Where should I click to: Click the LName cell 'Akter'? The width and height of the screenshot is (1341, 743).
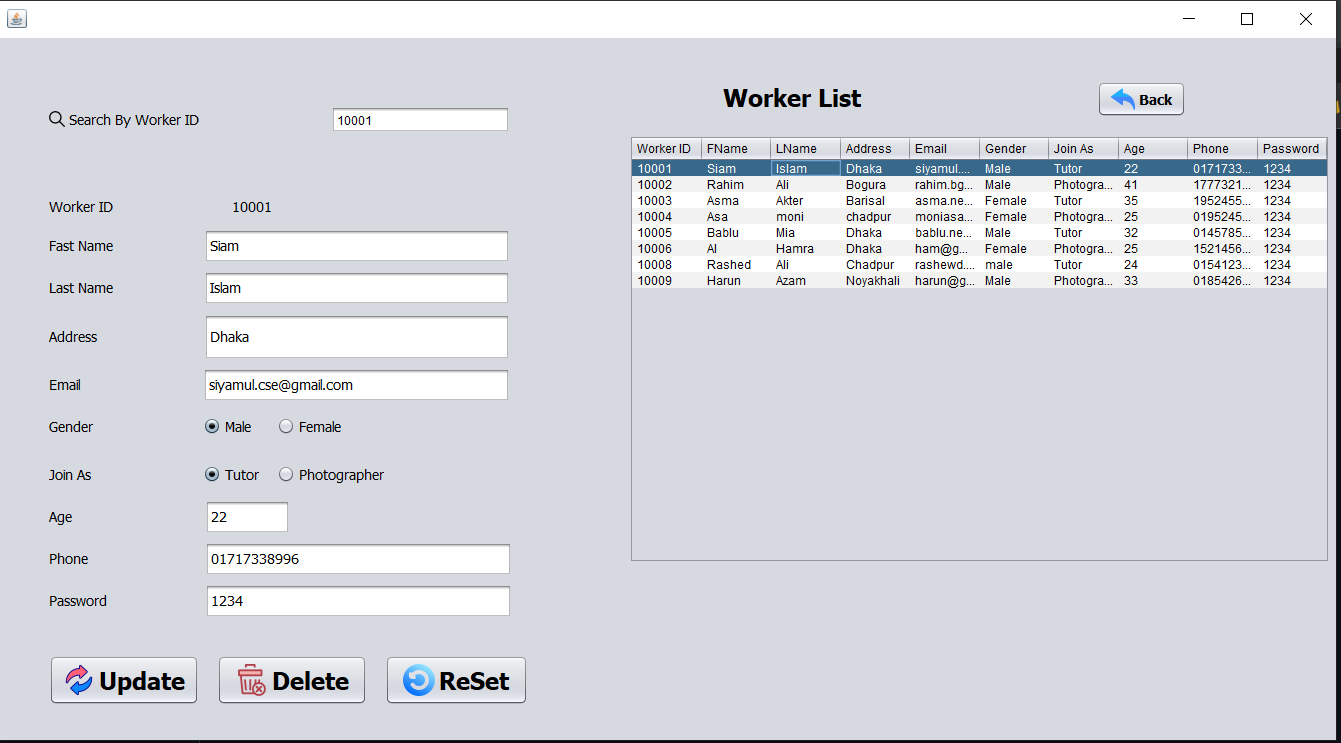805,201
